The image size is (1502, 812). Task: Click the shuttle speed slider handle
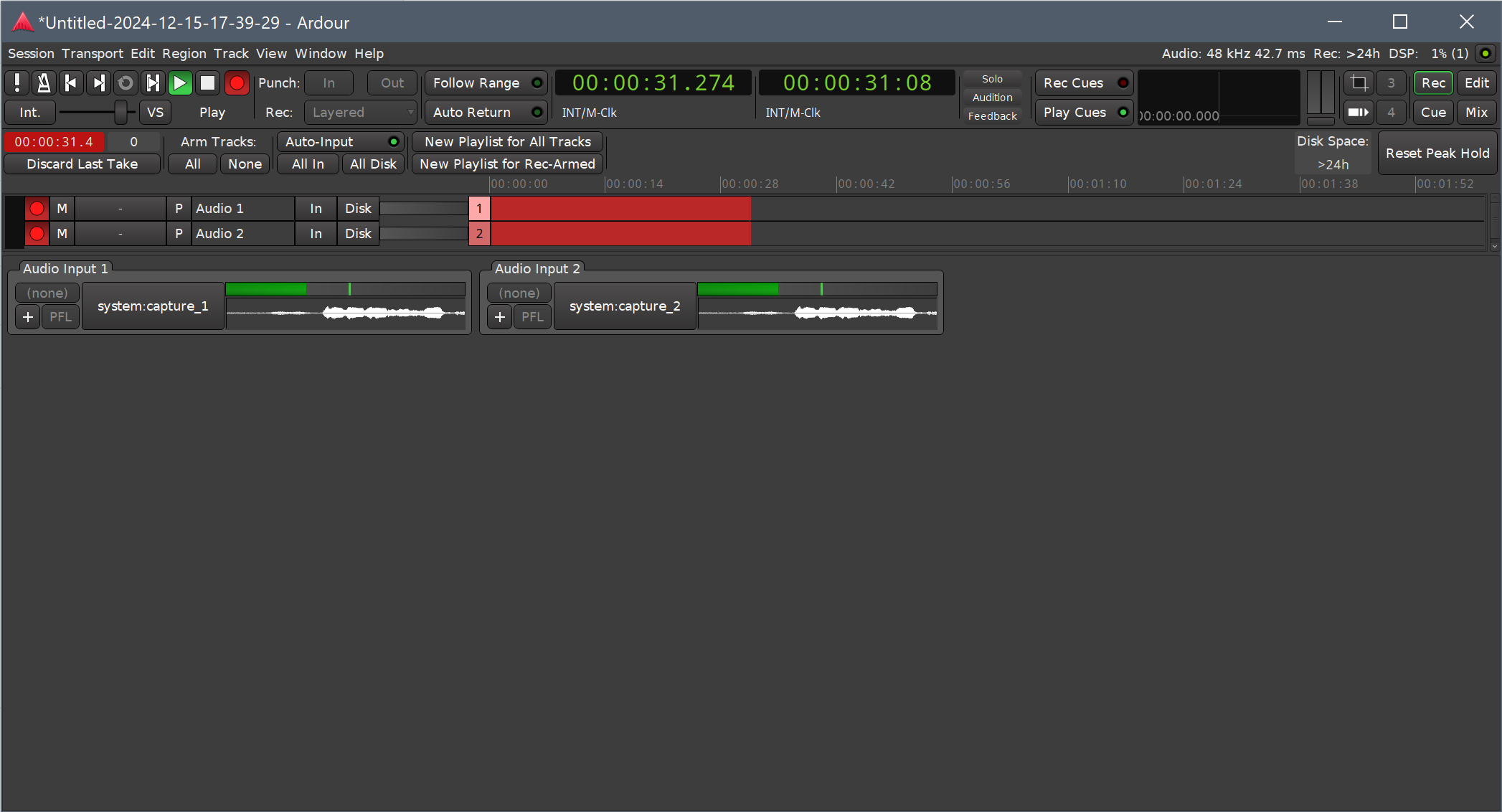121,113
